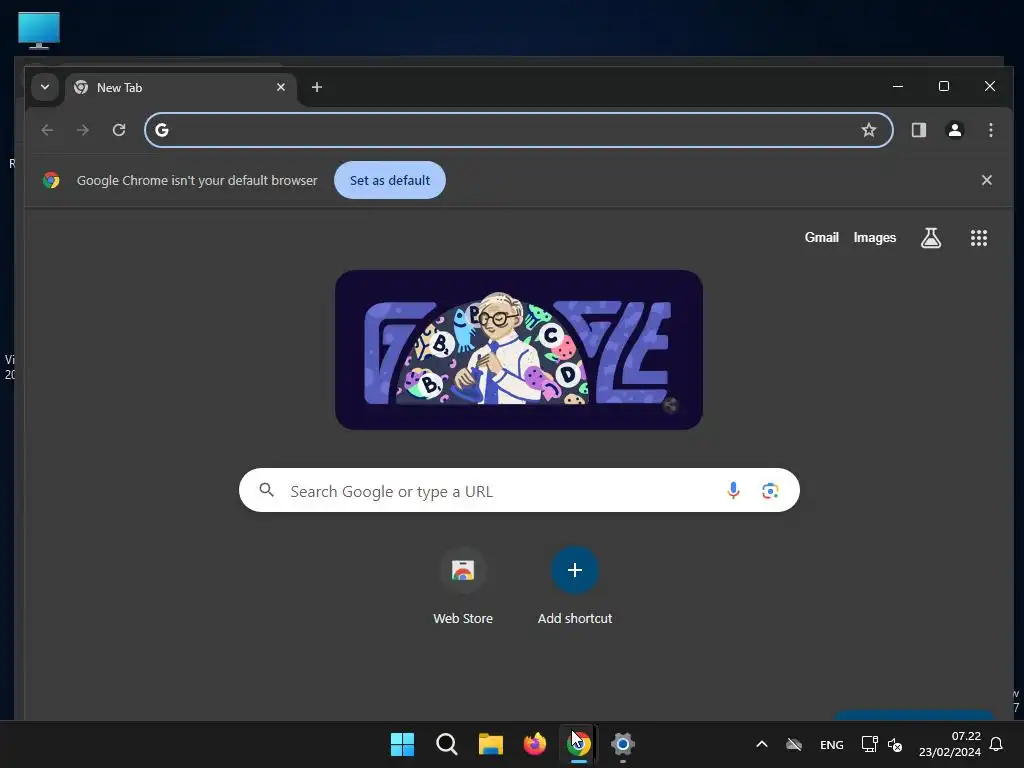The width and height of the screenshot is (1024, 768).
Task: Open Windows taskbar search
Action: click(x=447, y=744)
